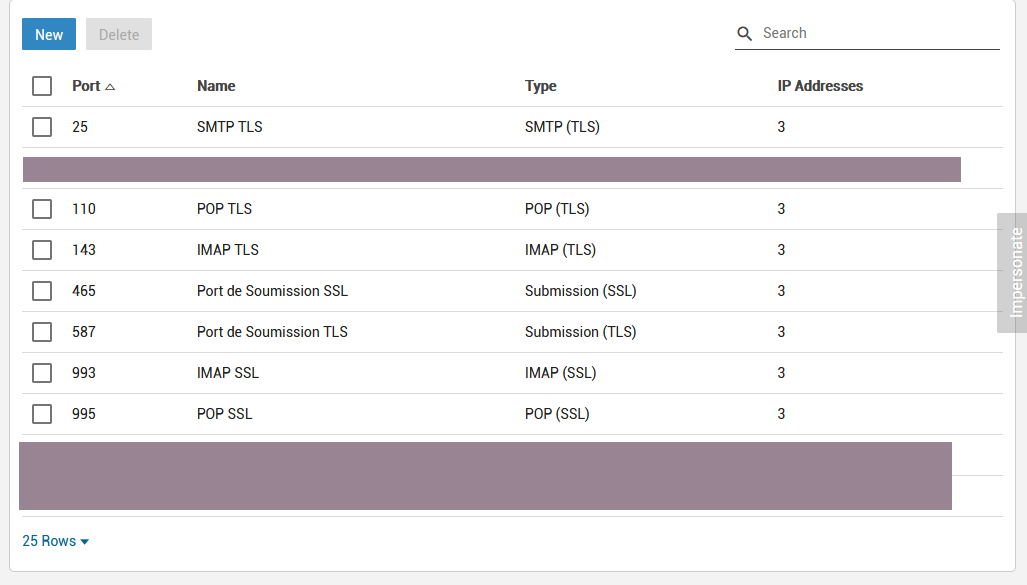1027x585 pixels.
Task: Check the port 587 row checkbox
Action: pos(42,332)
